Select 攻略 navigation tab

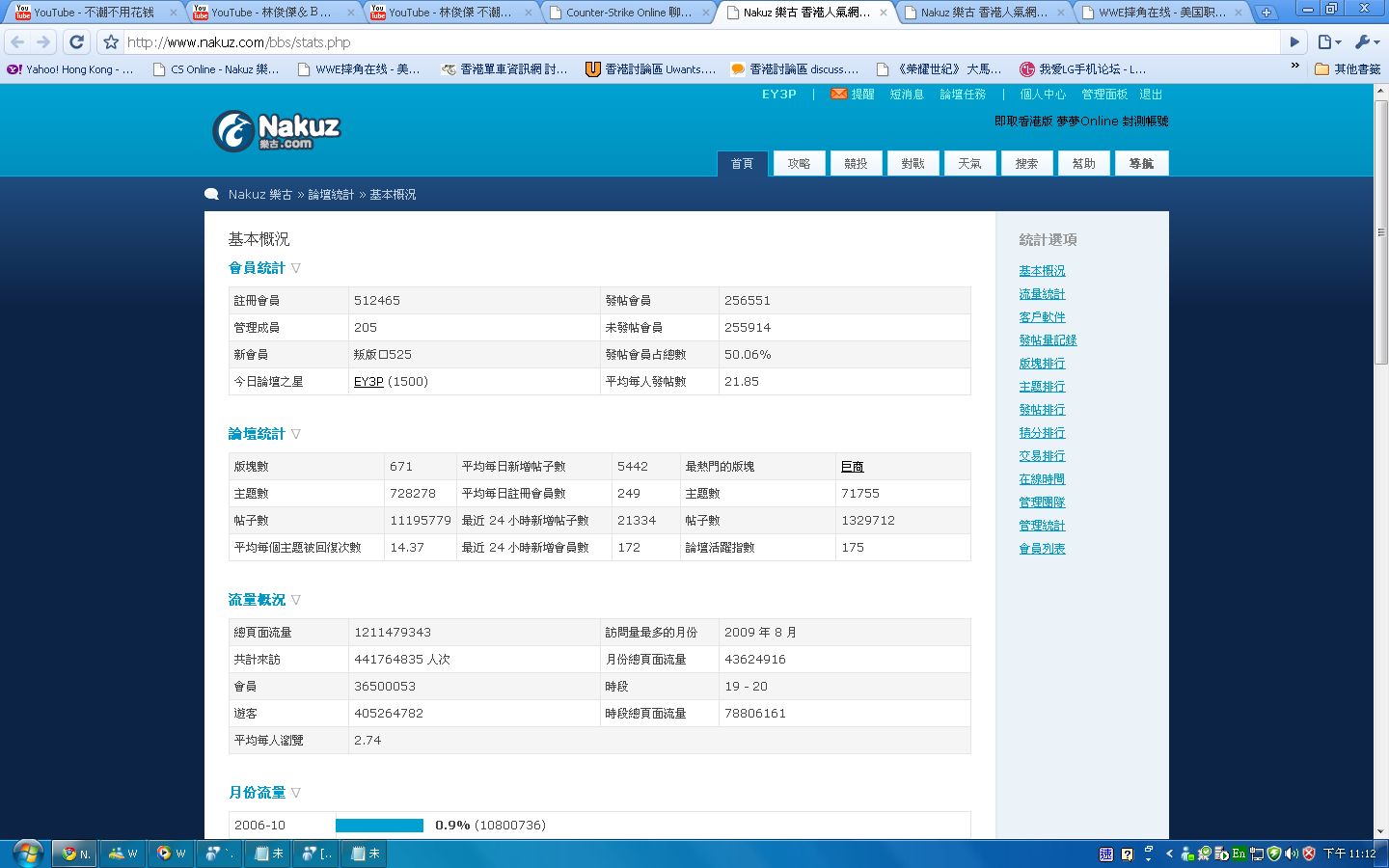[x=799, y=163]
